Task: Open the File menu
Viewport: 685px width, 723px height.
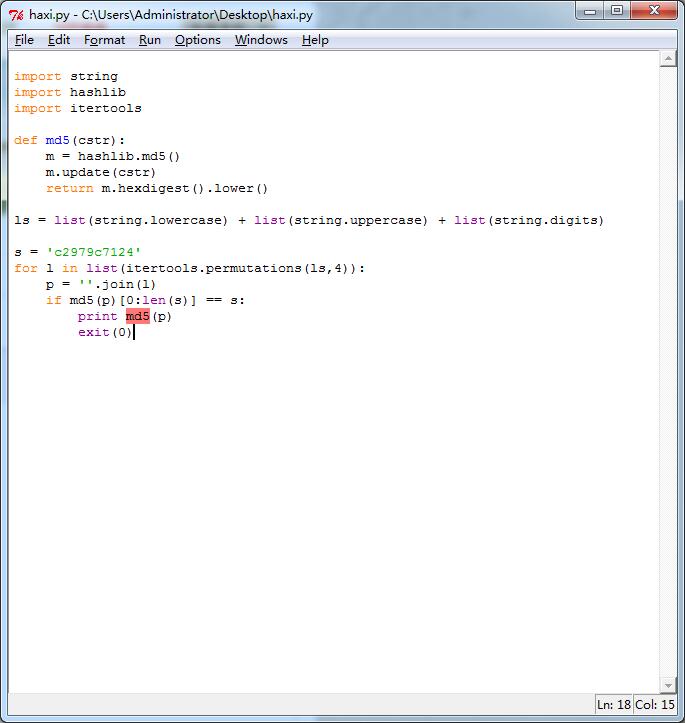Action: click(x=24, y=40)
